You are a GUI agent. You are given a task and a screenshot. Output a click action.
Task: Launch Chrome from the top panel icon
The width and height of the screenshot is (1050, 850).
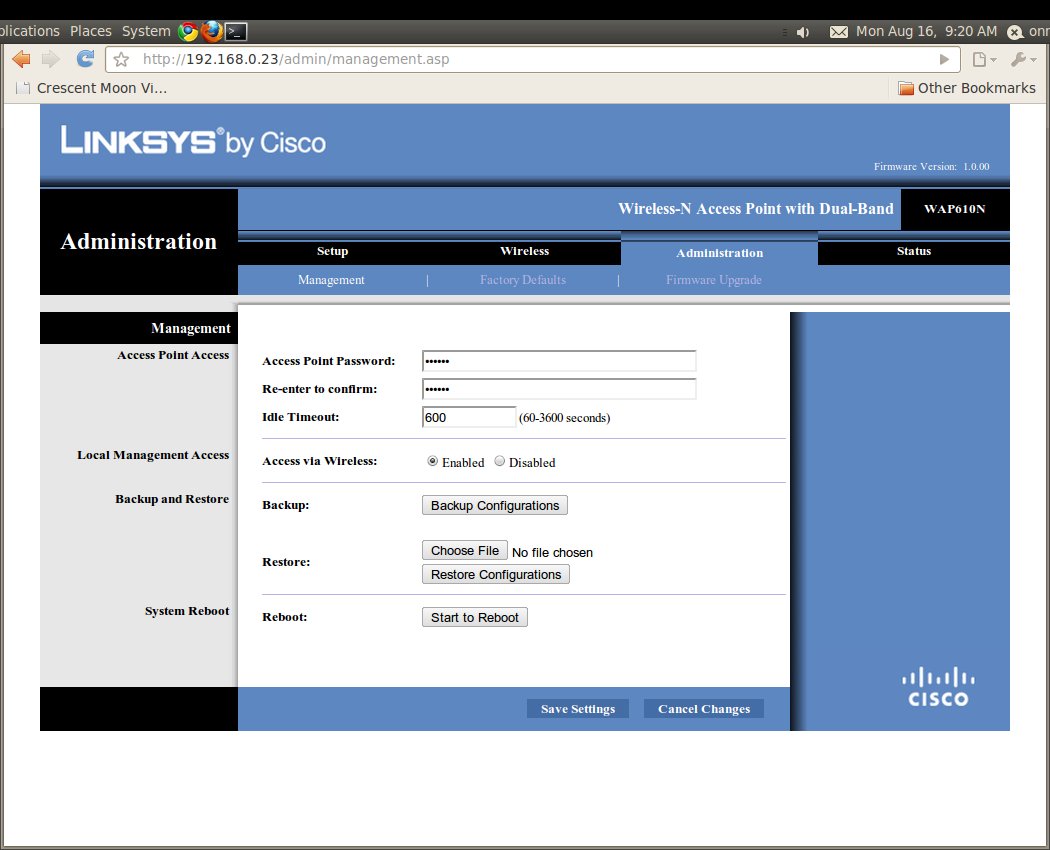(188, 31)
